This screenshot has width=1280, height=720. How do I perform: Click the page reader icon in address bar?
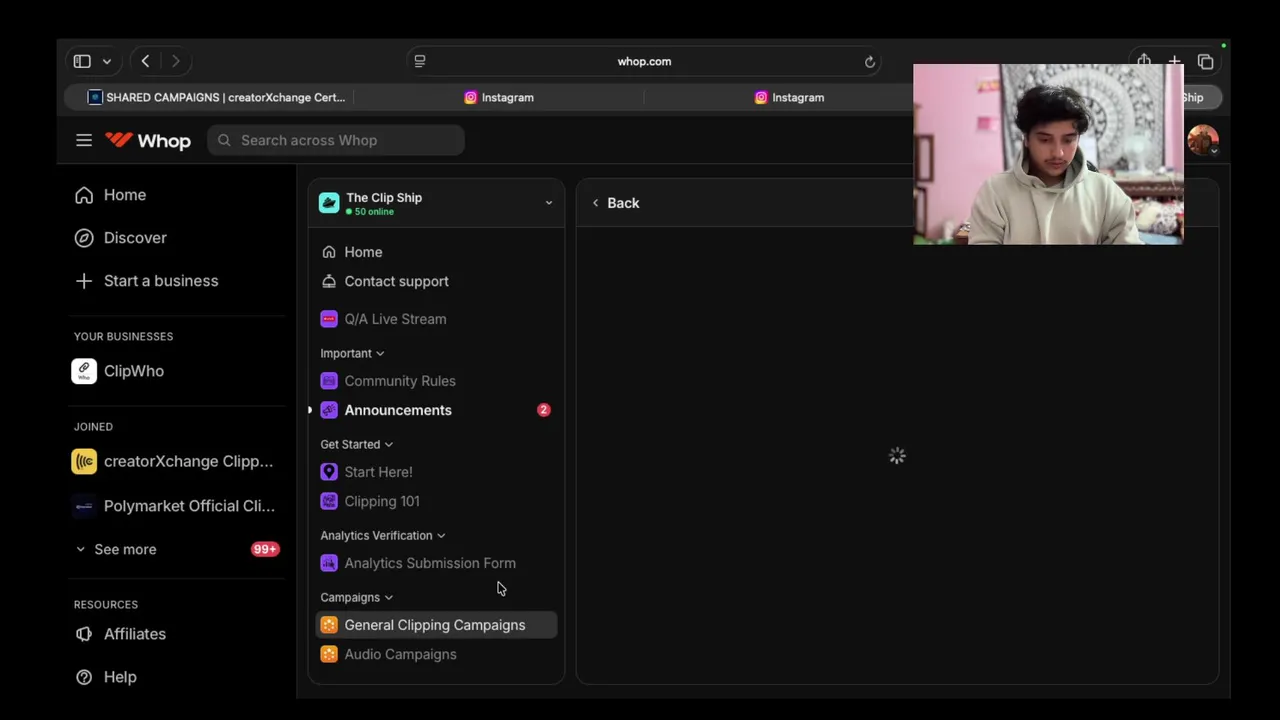click(x=420, y=61)
